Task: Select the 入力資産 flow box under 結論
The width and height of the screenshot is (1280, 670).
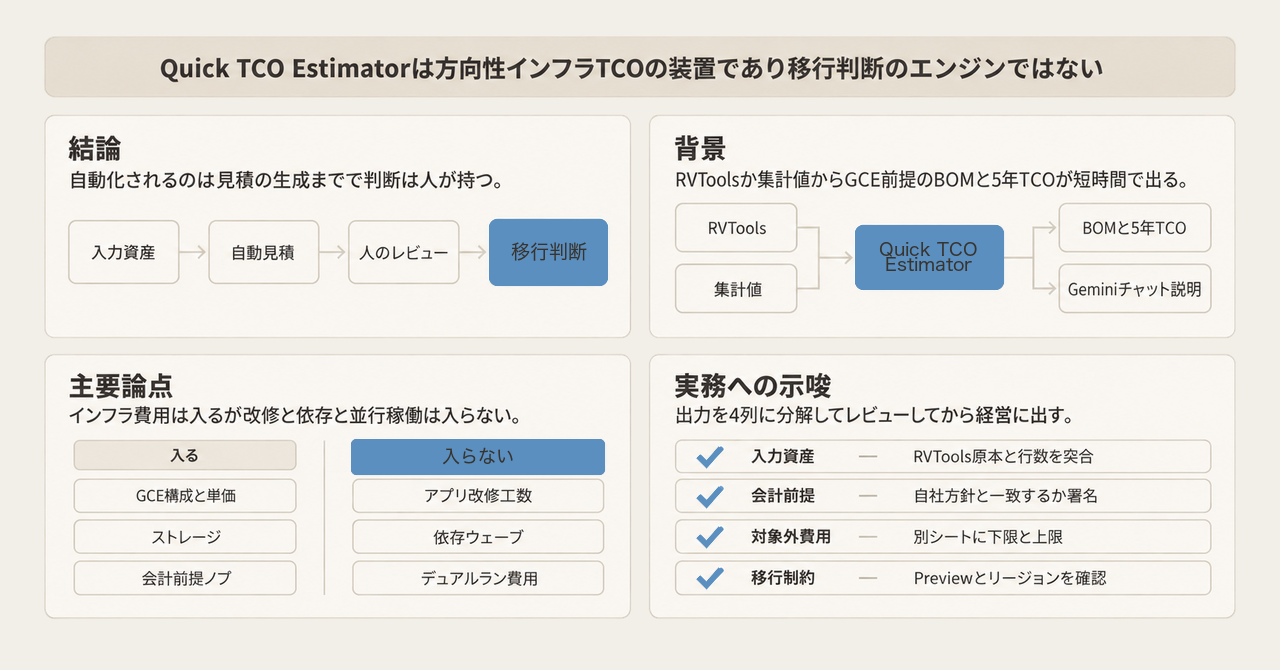Action: [123, 252]
